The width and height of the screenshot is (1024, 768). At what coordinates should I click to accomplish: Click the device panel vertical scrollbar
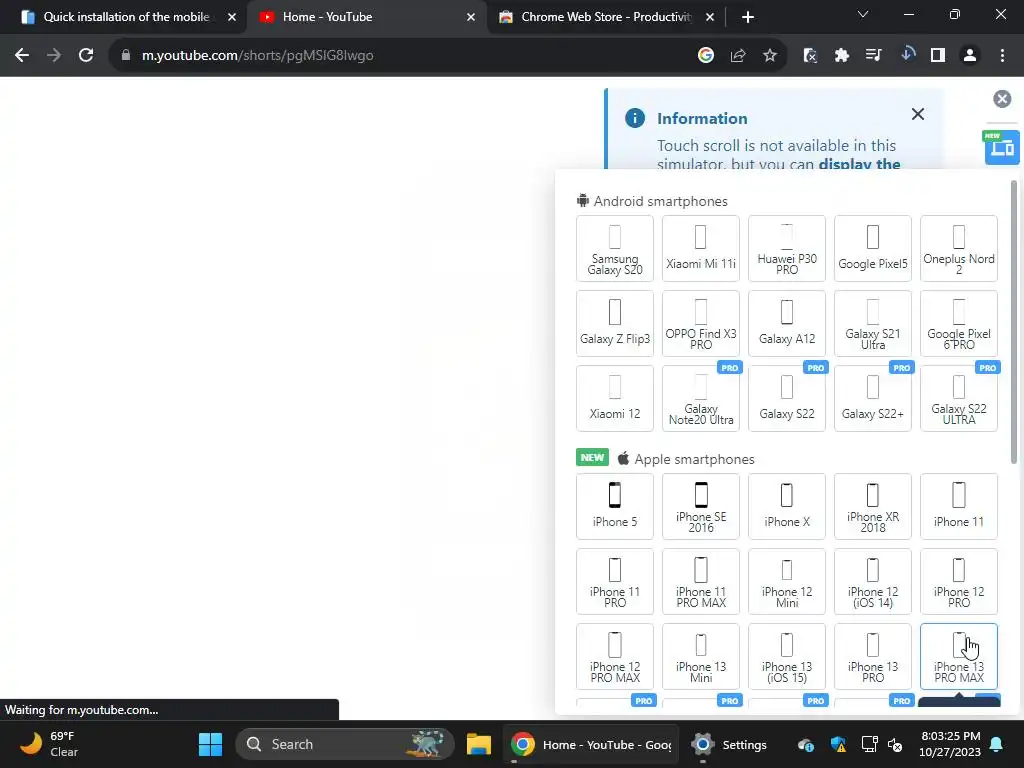coord(1014,323)
